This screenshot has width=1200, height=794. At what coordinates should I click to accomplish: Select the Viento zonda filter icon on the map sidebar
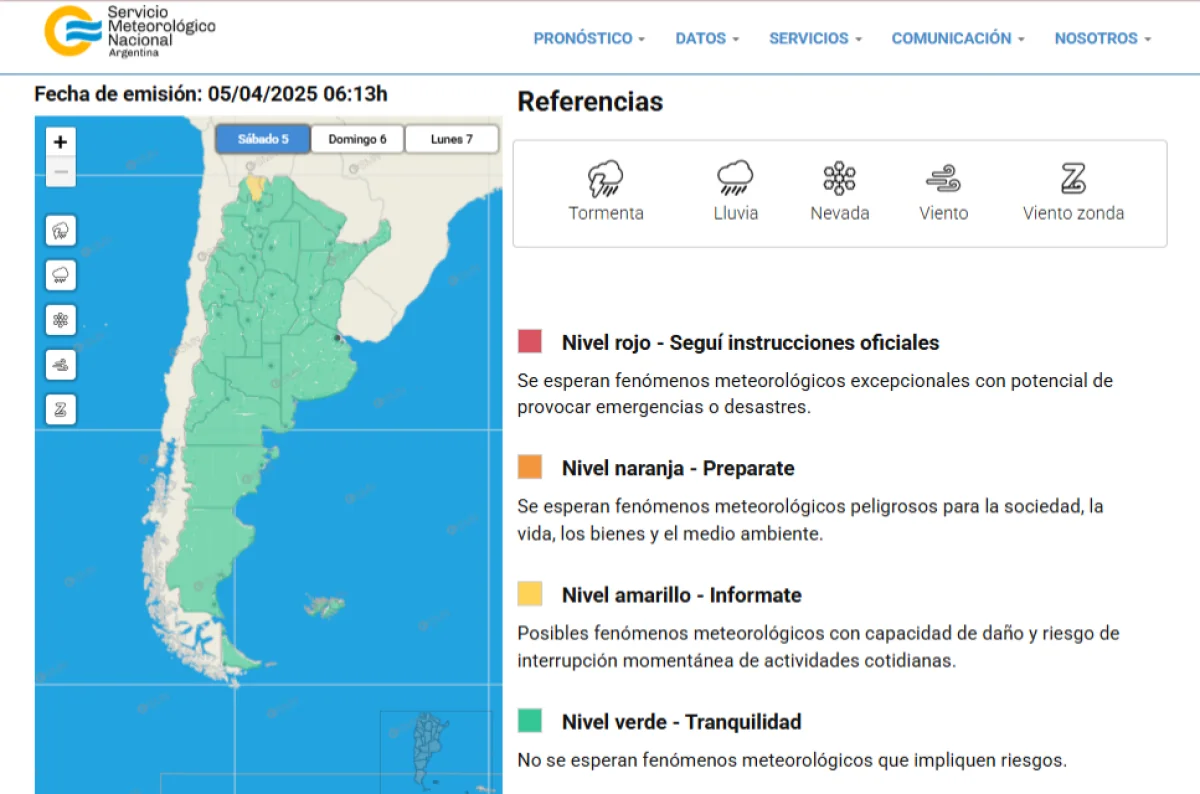[60, 408]
